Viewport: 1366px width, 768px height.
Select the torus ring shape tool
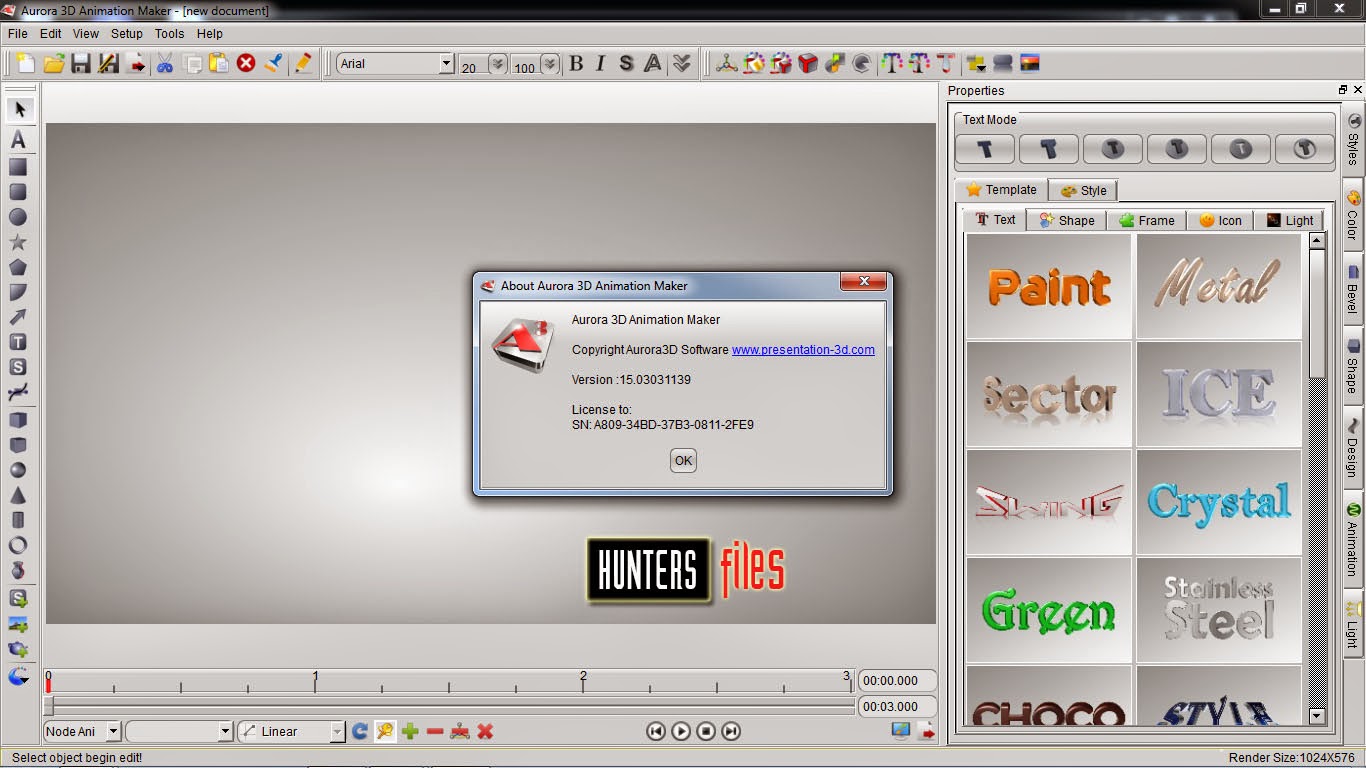click(x=18, y=545)
